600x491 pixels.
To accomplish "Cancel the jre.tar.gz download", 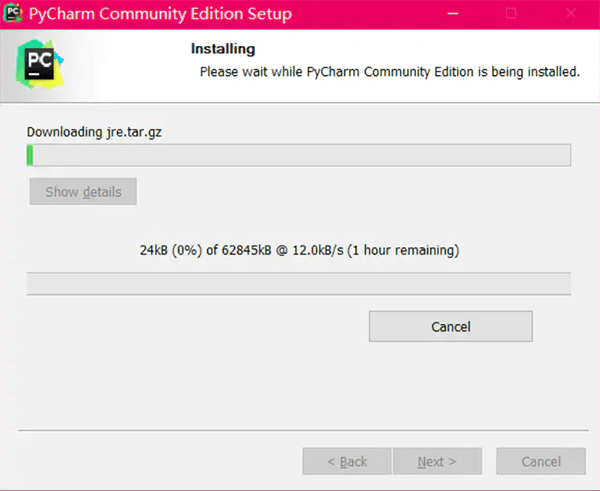I will (451, 326).
